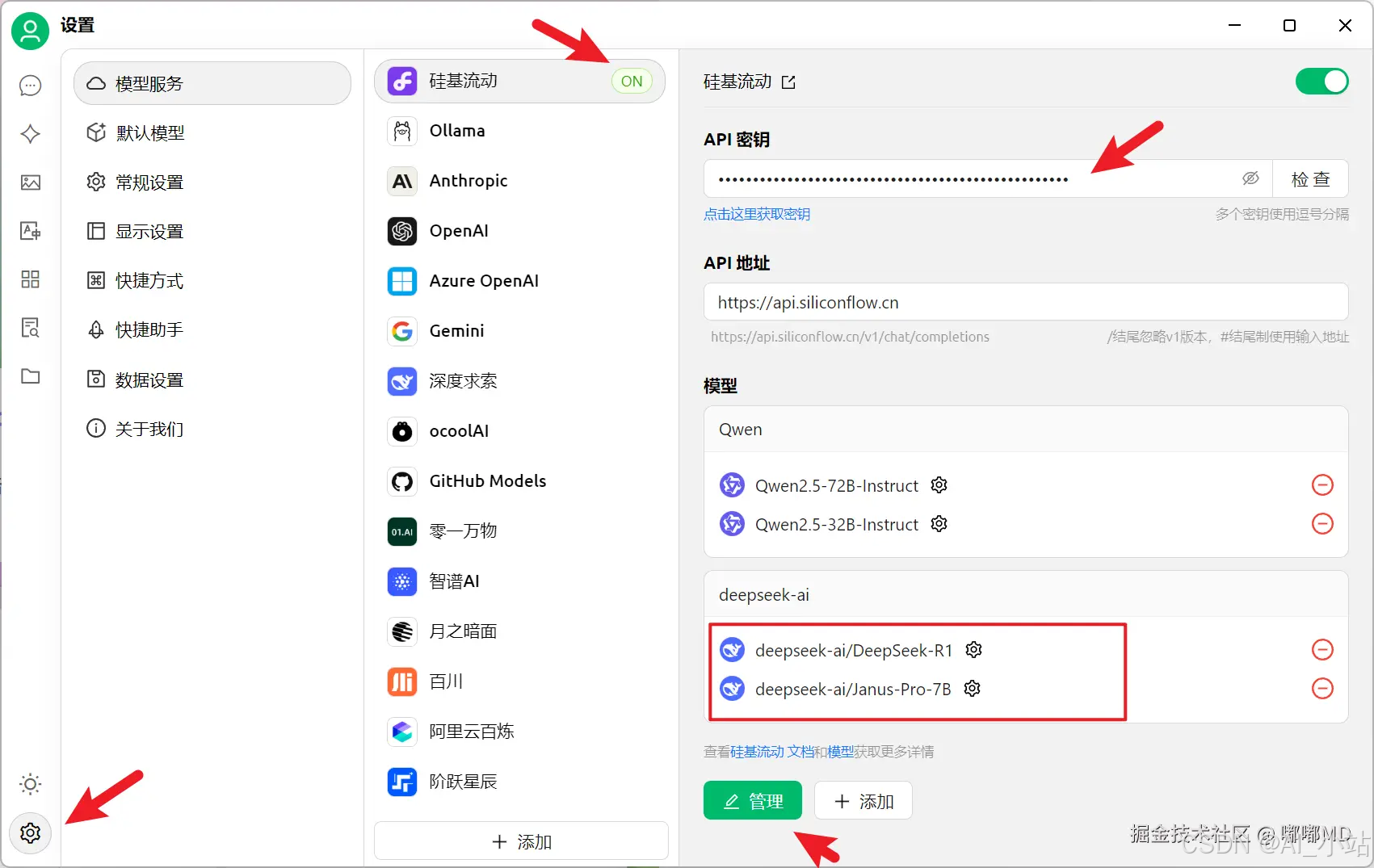The height and width of the screenshot is (868, 1374).
Task: Click the Qwen2.5-72B-Instruct model name
Action: [x=837, y=485]
